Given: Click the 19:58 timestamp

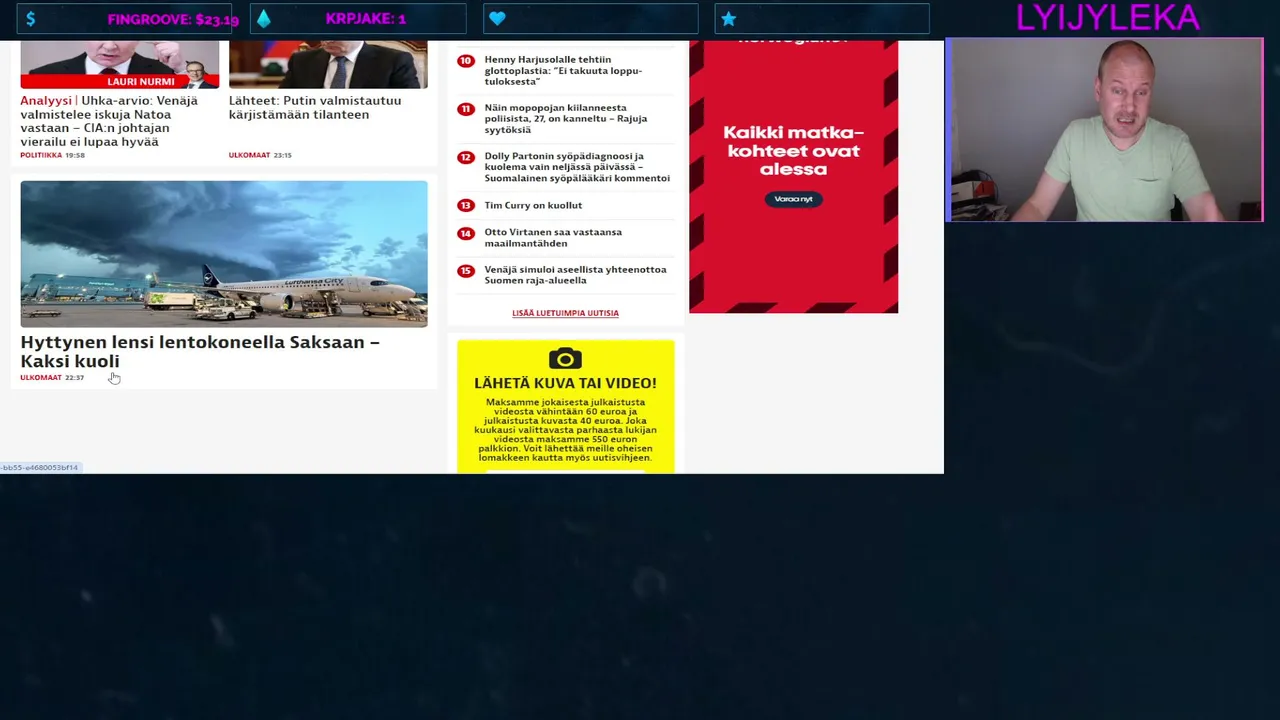Looking at the screenshot, I should coord(75,155).
